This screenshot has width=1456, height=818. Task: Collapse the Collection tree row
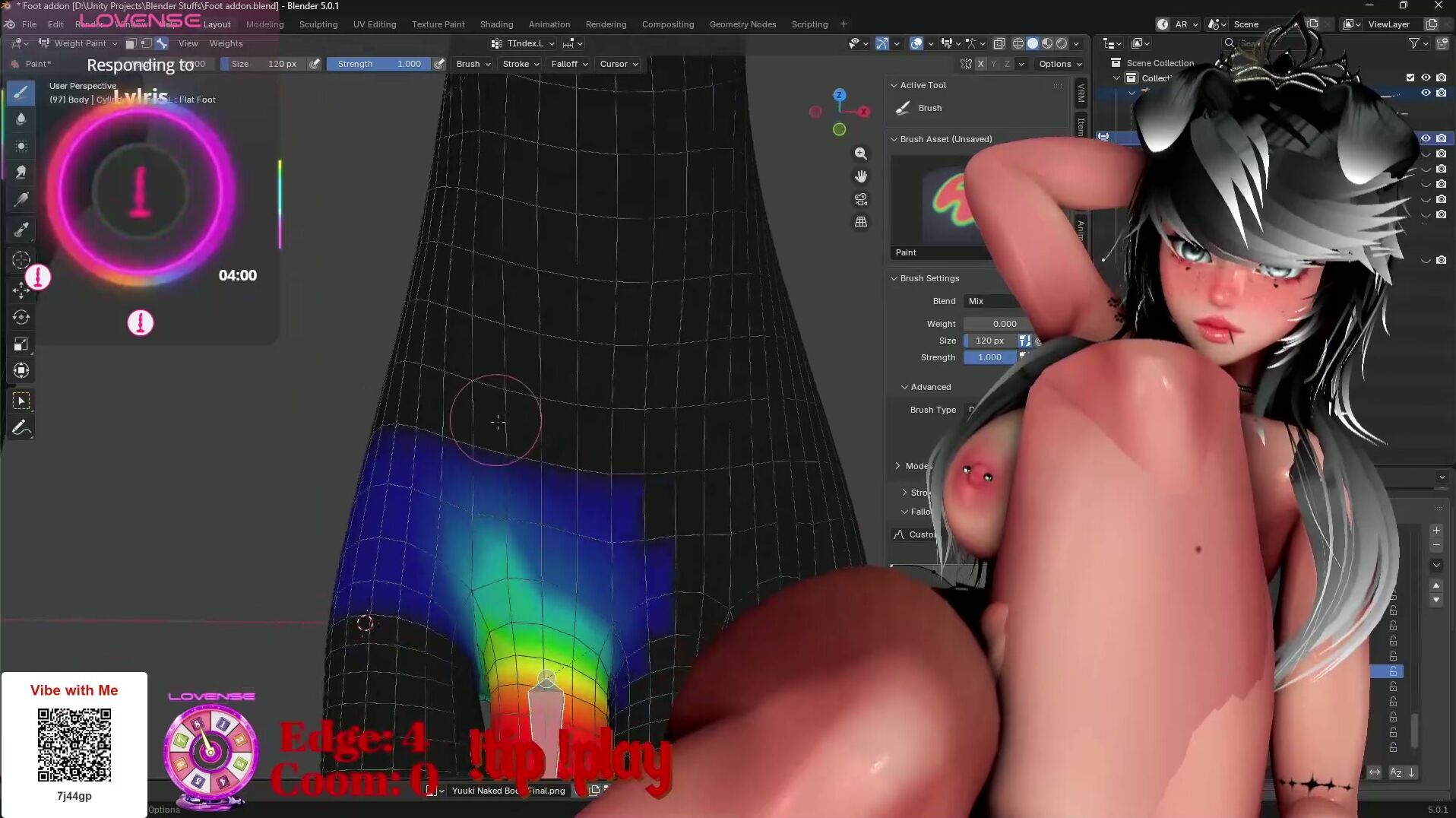[1116, 78]
